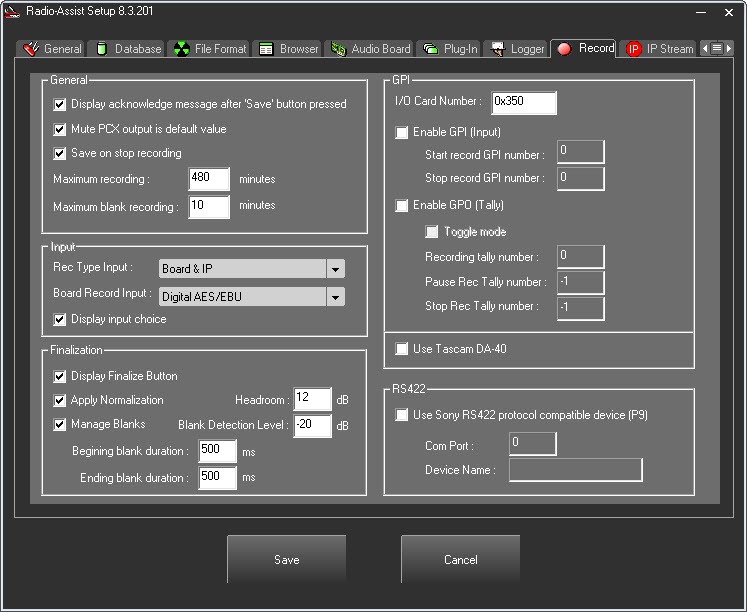
Task: Click the red Record dot icon
Action: (564, 48)
